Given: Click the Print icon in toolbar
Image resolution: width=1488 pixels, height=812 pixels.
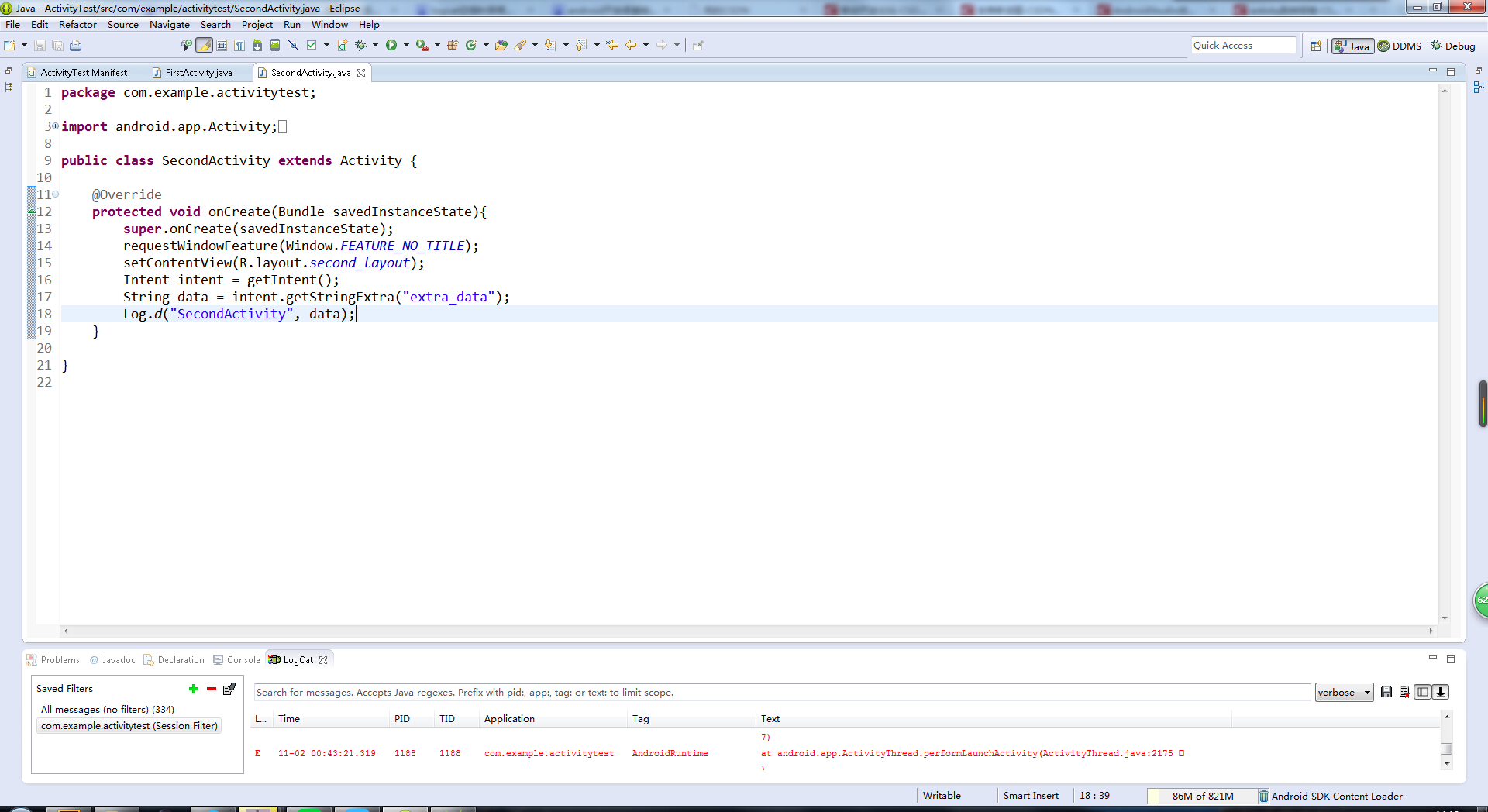Looking at the screenshot, I should pyautogui.click(x=75, y=46).
